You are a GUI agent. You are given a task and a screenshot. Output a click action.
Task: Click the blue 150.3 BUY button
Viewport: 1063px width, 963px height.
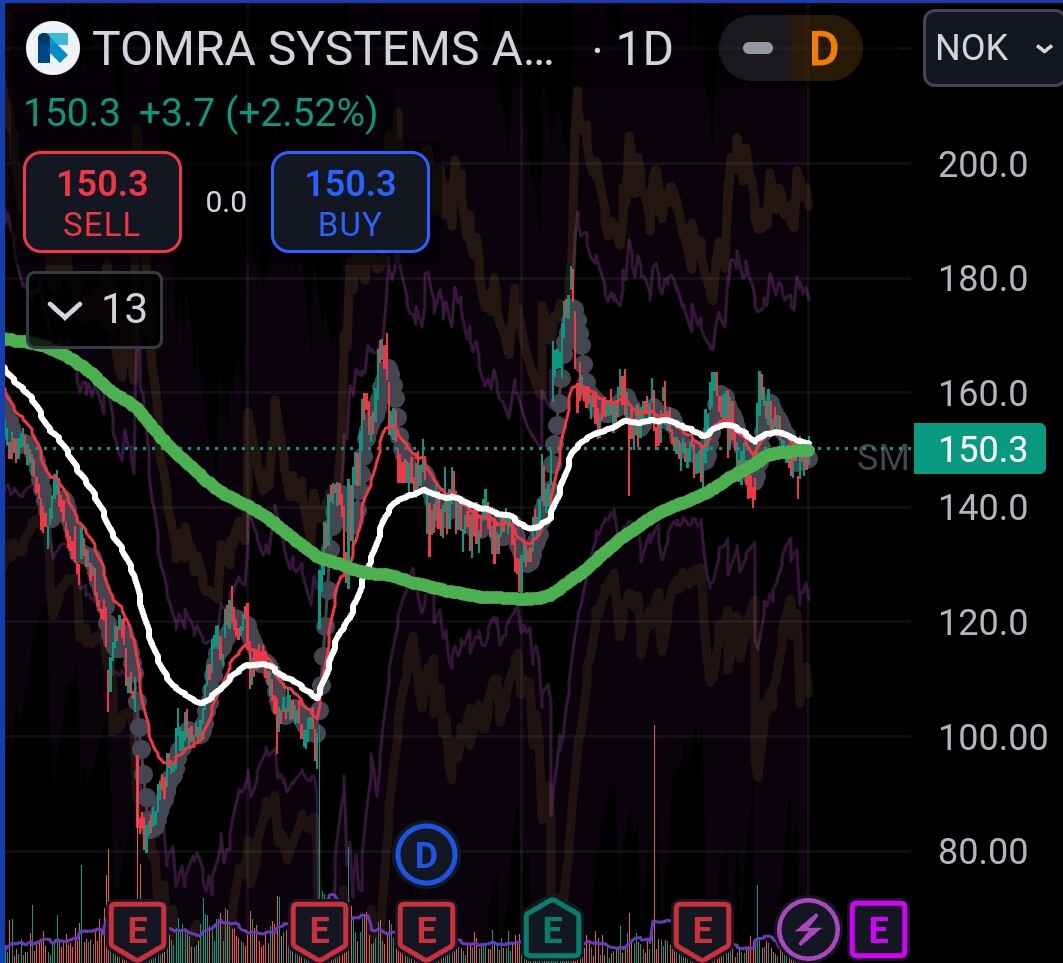pyautogui.click(x=350, y=202)
